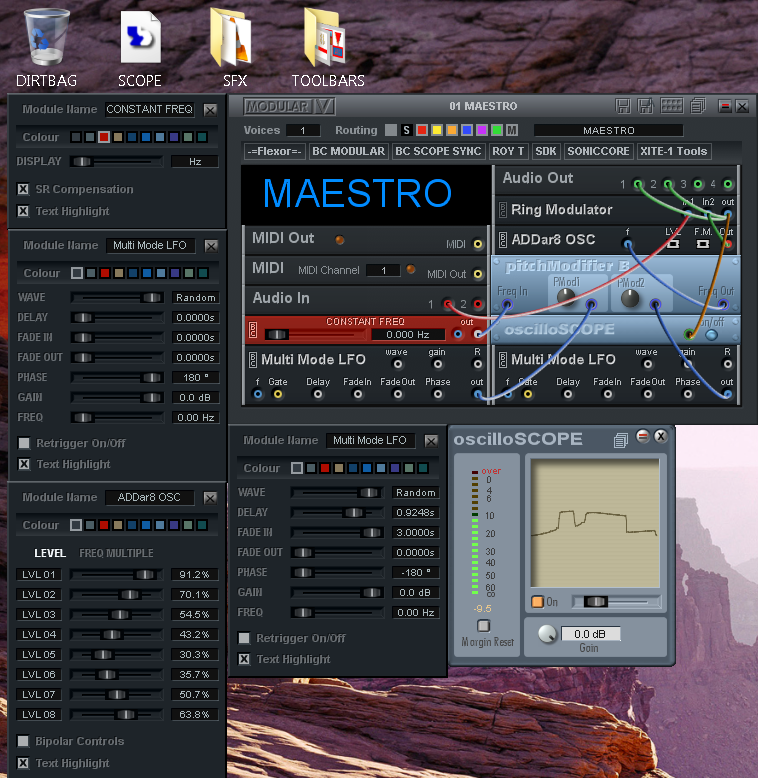Enable the Bipolar Controls checkbox
Screen dimensions: 758x778
(23, 741)
